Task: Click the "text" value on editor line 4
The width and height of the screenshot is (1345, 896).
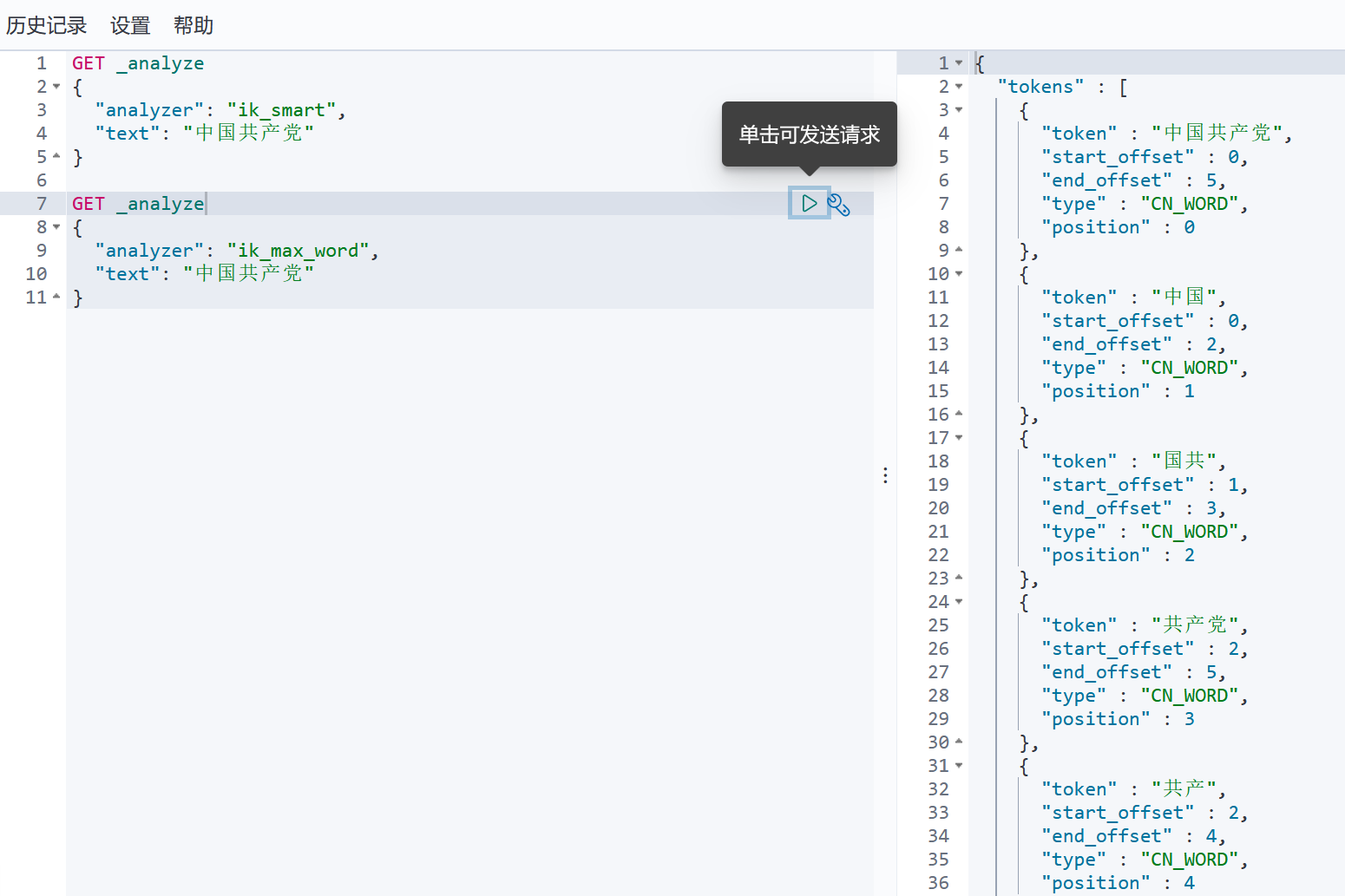Action: pyautogui.click(x=248, y=134)
